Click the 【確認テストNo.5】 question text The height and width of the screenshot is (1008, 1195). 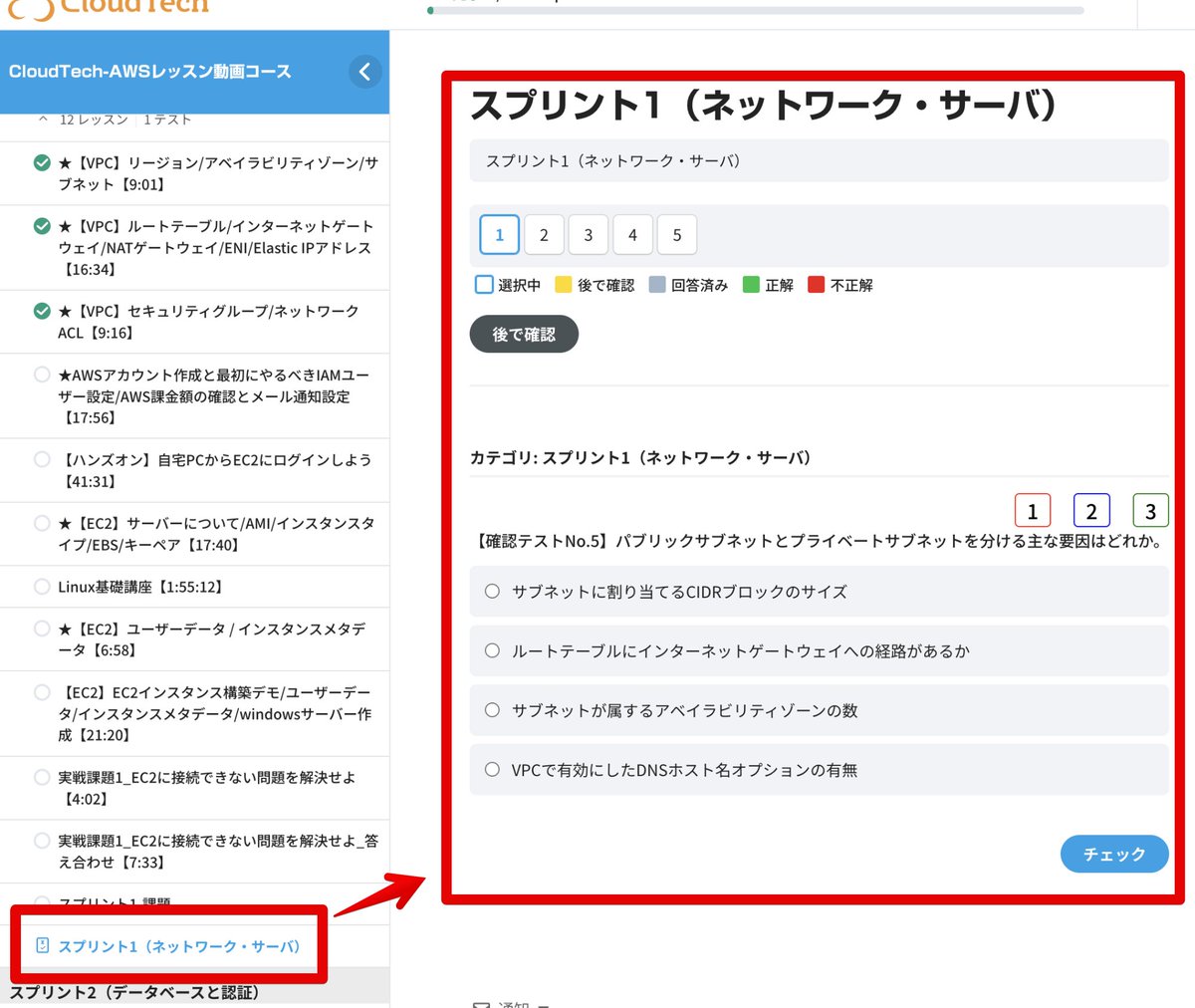click(x=817, y=541)
